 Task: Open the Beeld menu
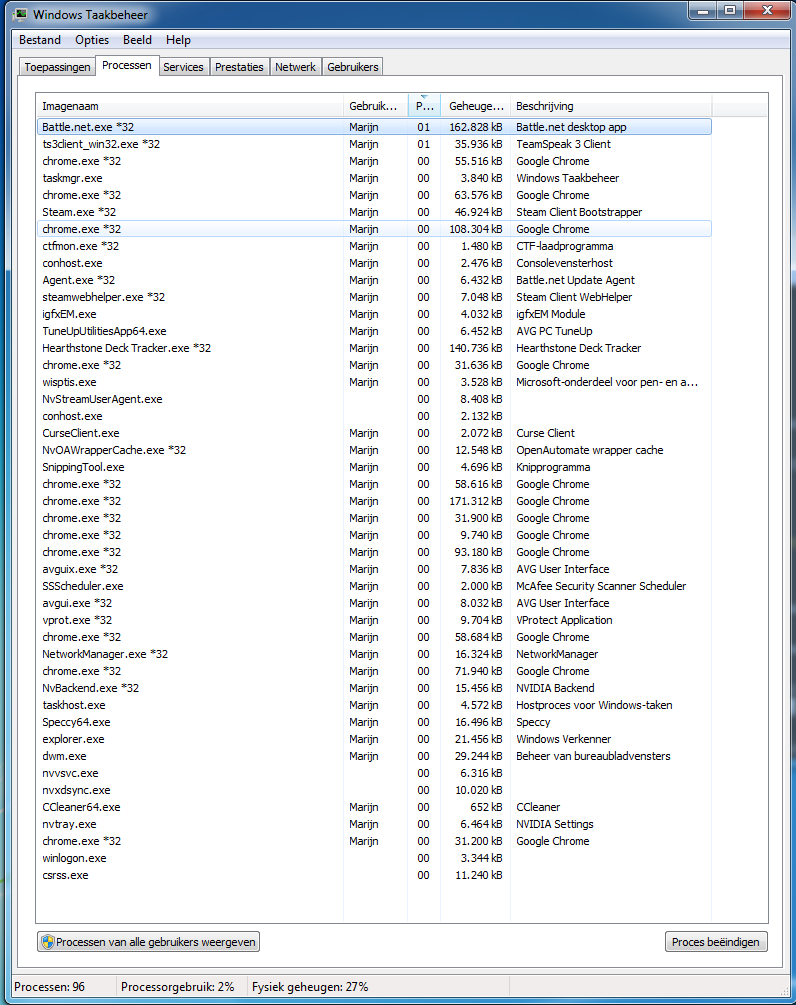point(137,40)
